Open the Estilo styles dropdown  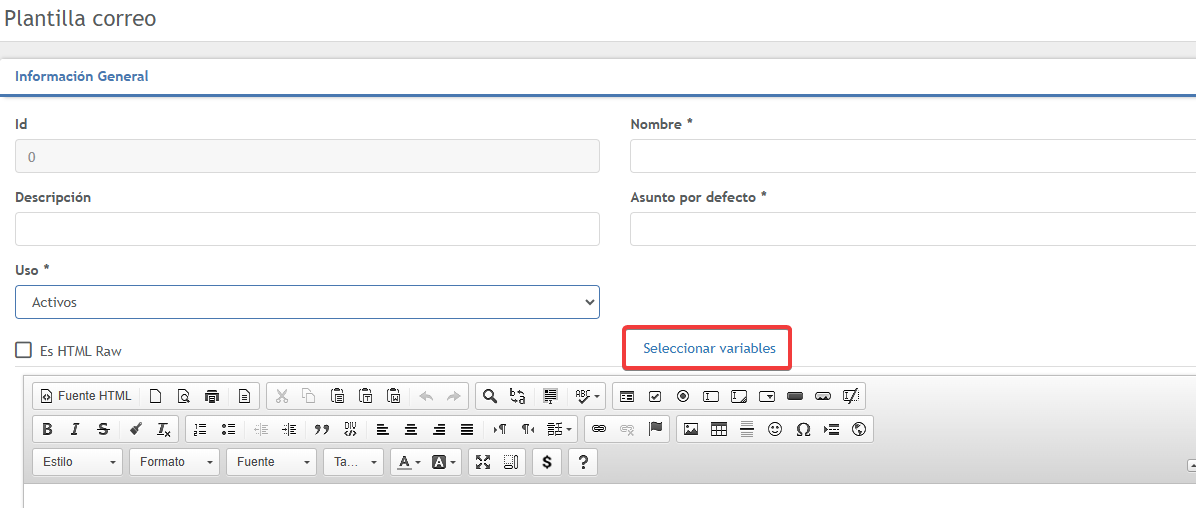click(x=78, y=462)
